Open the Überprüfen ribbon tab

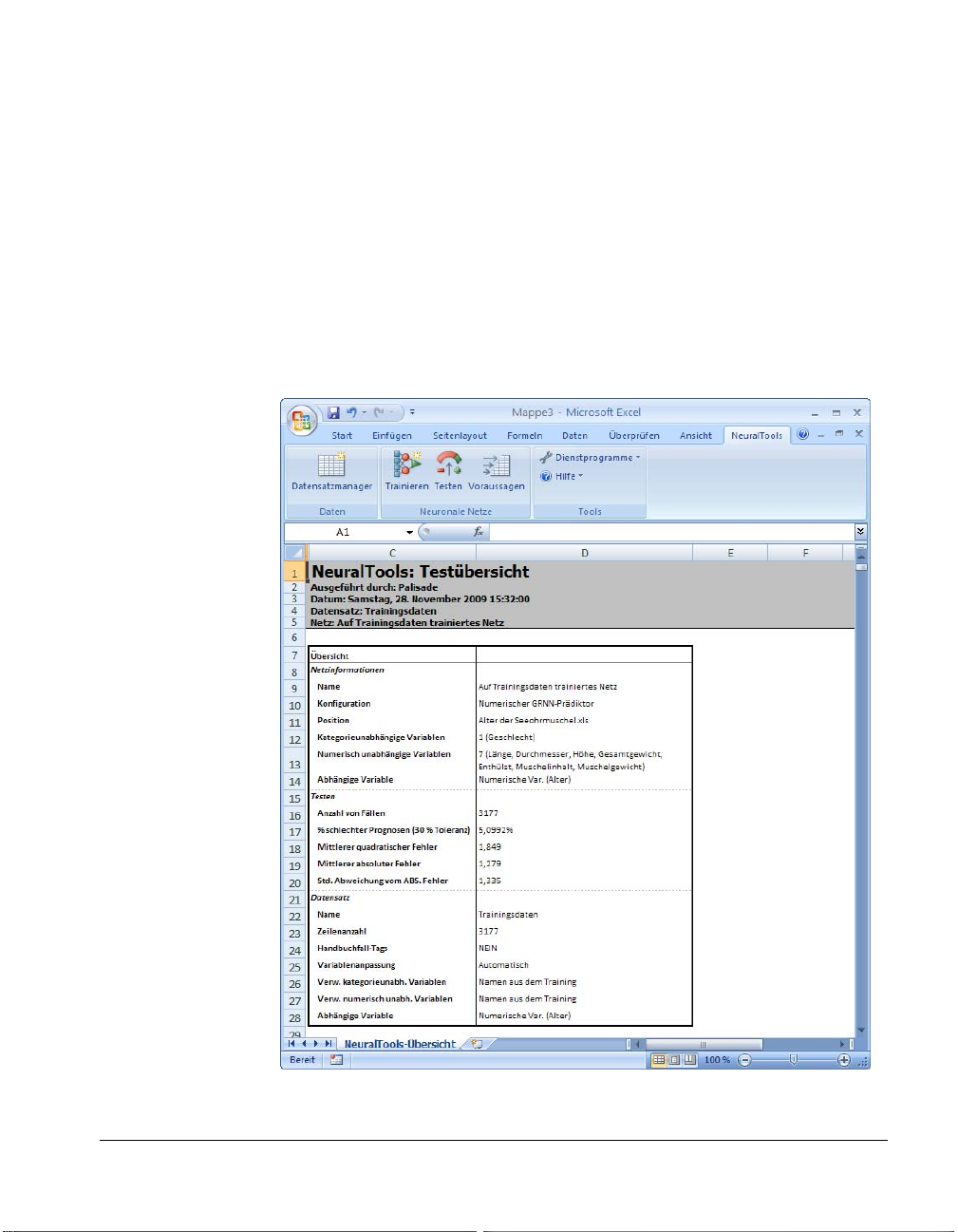click(x=634, y=436)
